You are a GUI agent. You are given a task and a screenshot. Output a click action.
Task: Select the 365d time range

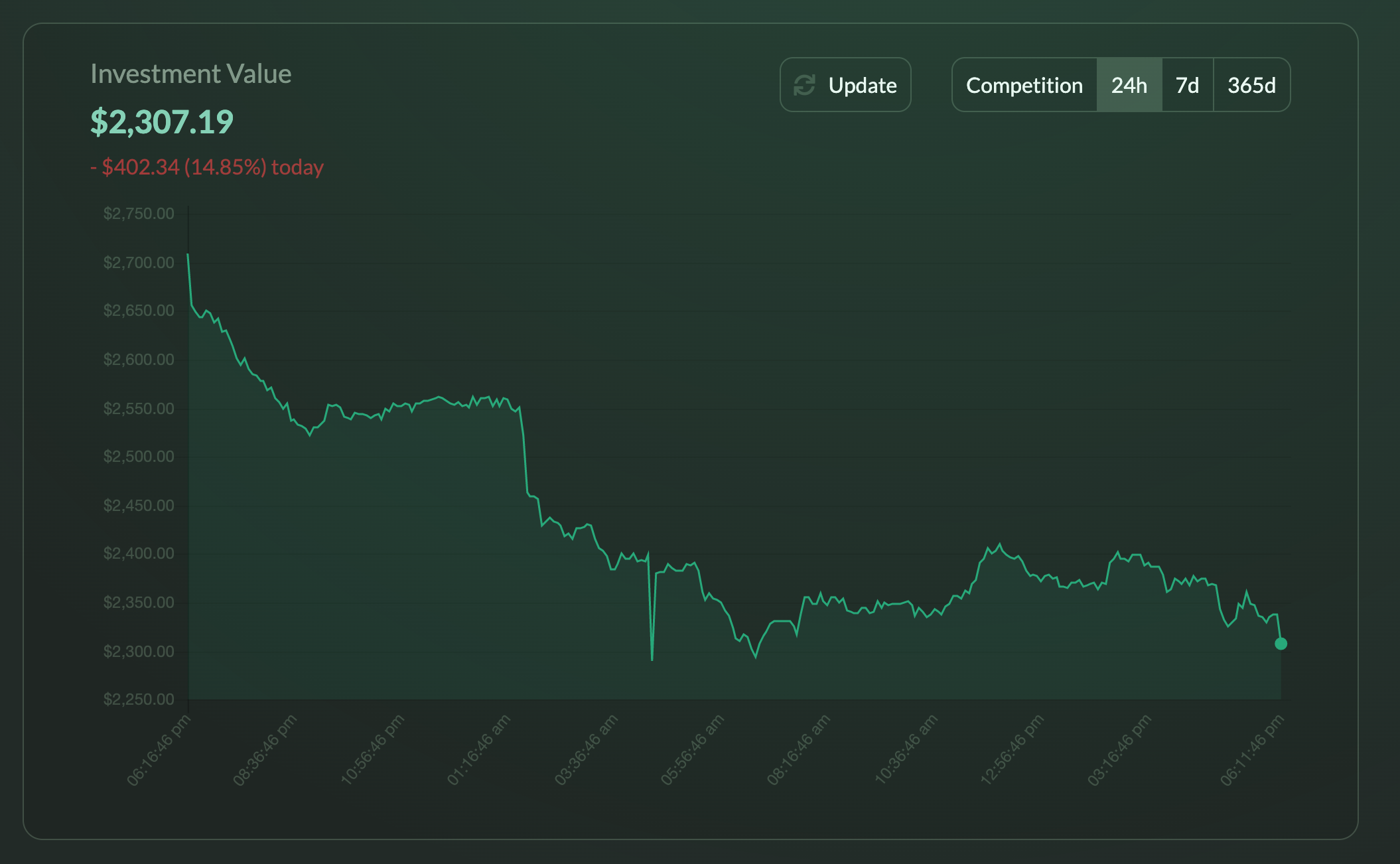pyautogui.click(x=1251, y=85)
